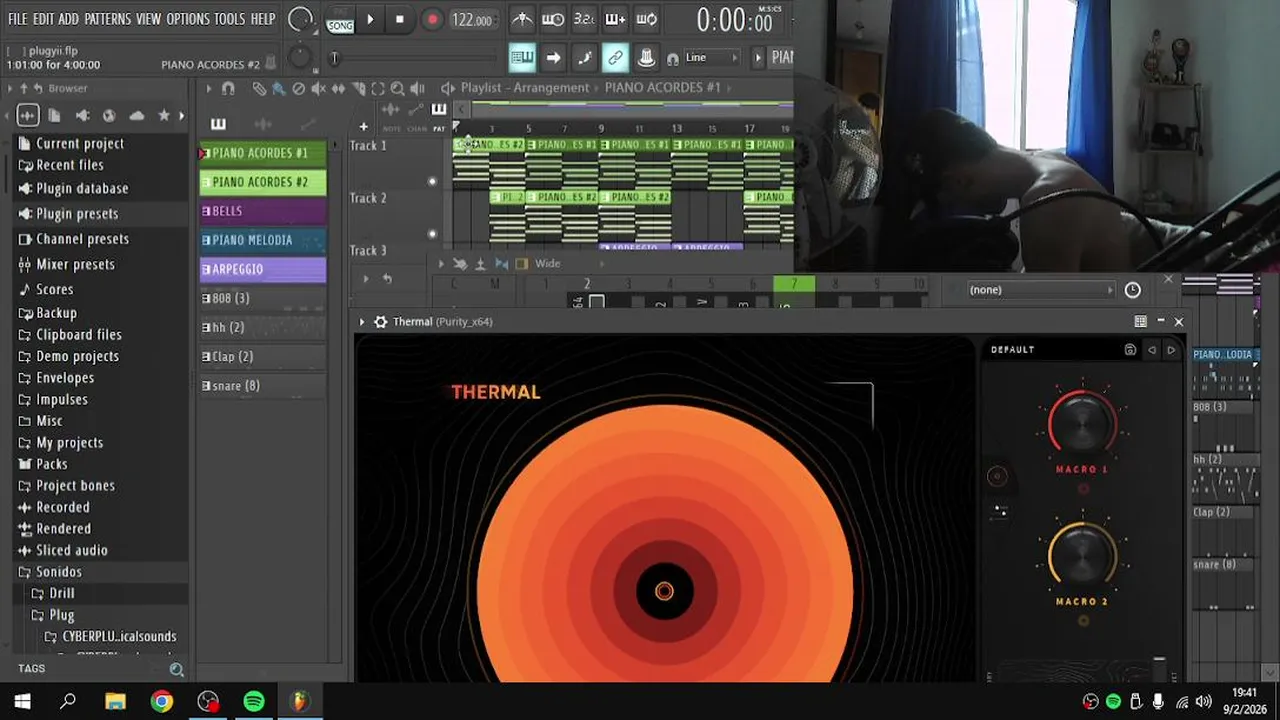Viewport: 1280px width, 720px height.
Task: Open the FILE menu
Action: pyautogui.click(x=18, y=19)
